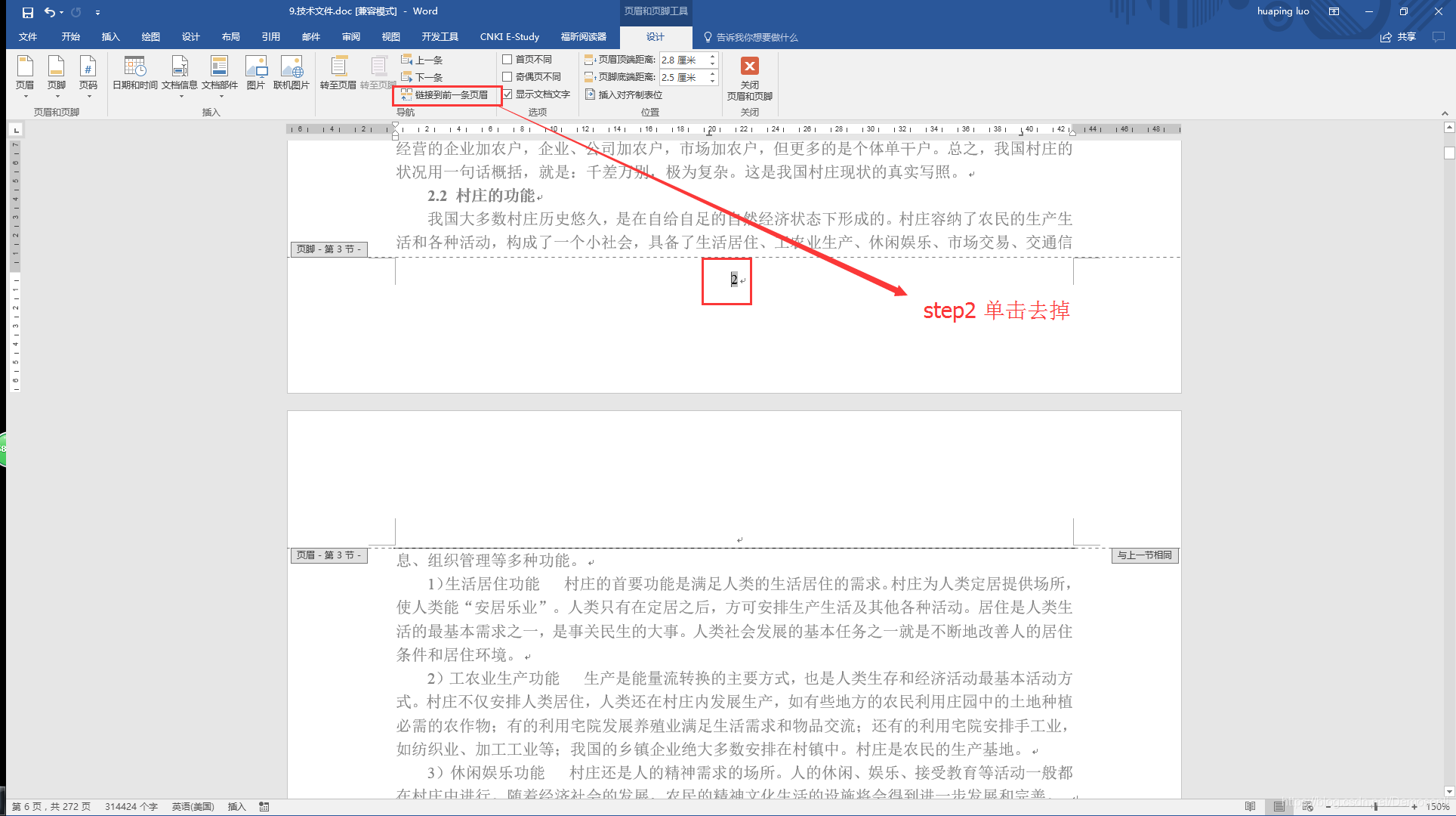Viewport: 1456px width, 816px height.
Task: Open the 文件 menu
Action: point(28,37)
